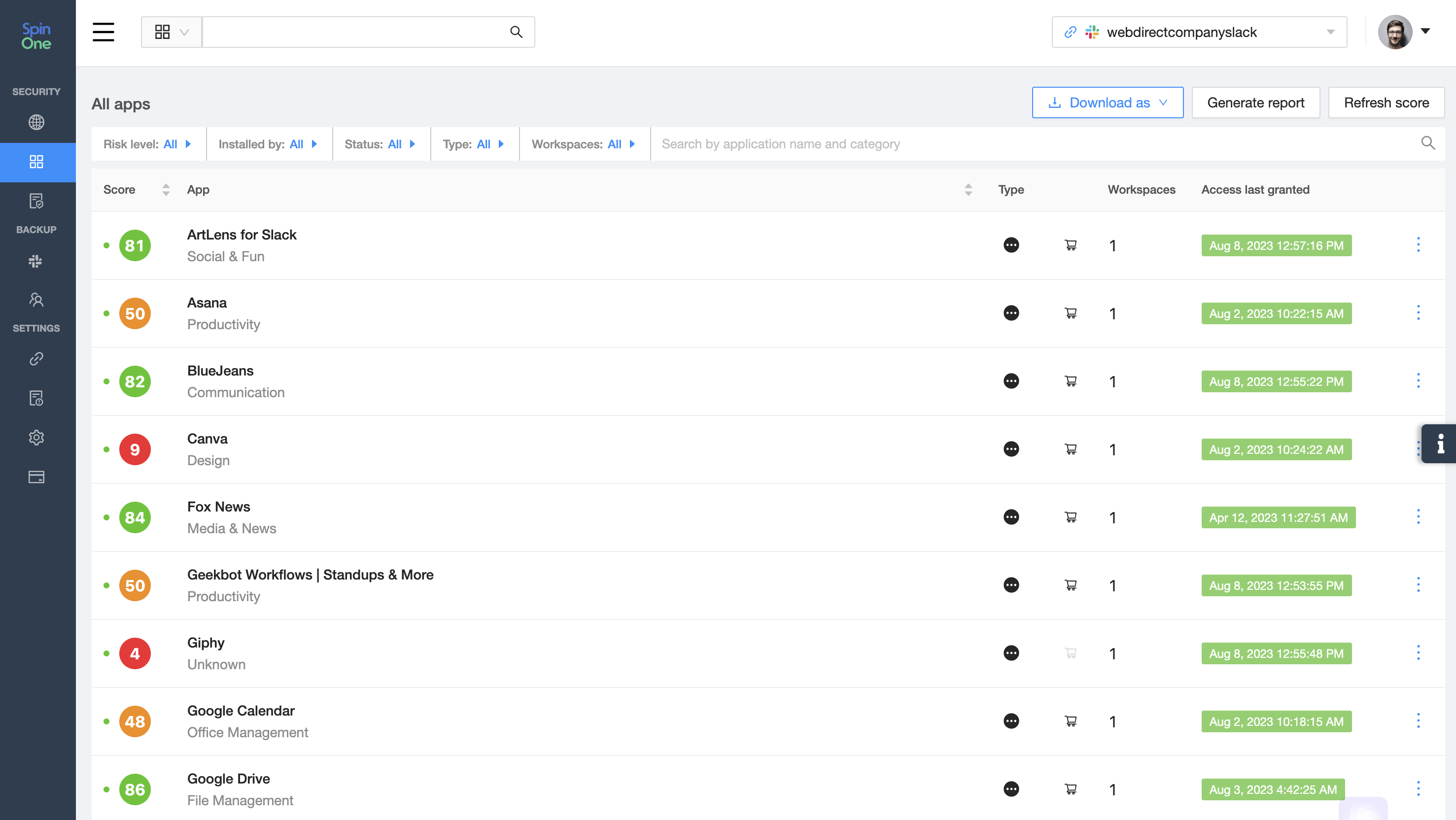Click the Generate report button
This screenshot has width=1456, height=820.
(x=1255, y=103)
